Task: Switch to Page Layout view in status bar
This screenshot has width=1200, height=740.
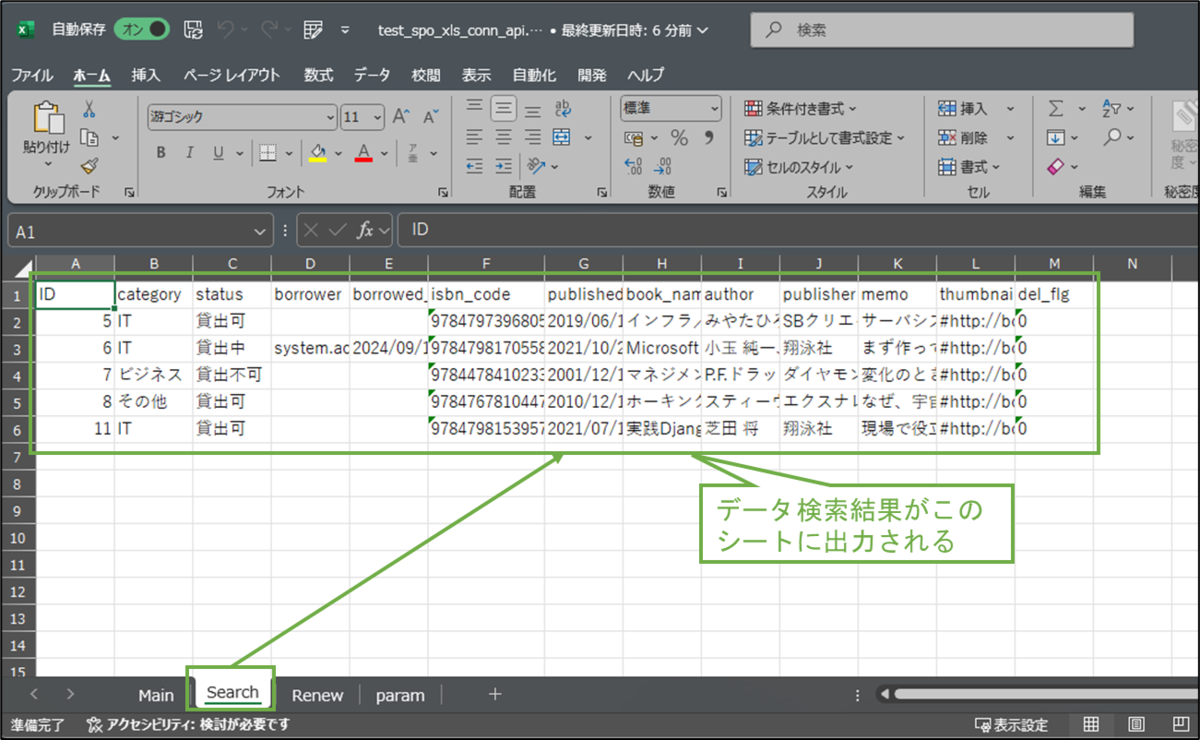Action: 1137,724
